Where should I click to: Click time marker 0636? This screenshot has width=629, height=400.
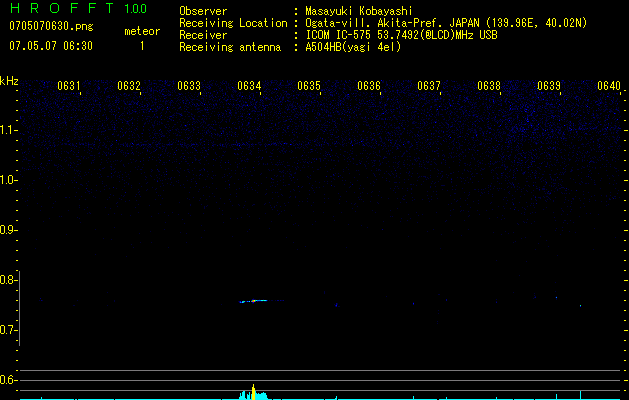pos(369,86)
